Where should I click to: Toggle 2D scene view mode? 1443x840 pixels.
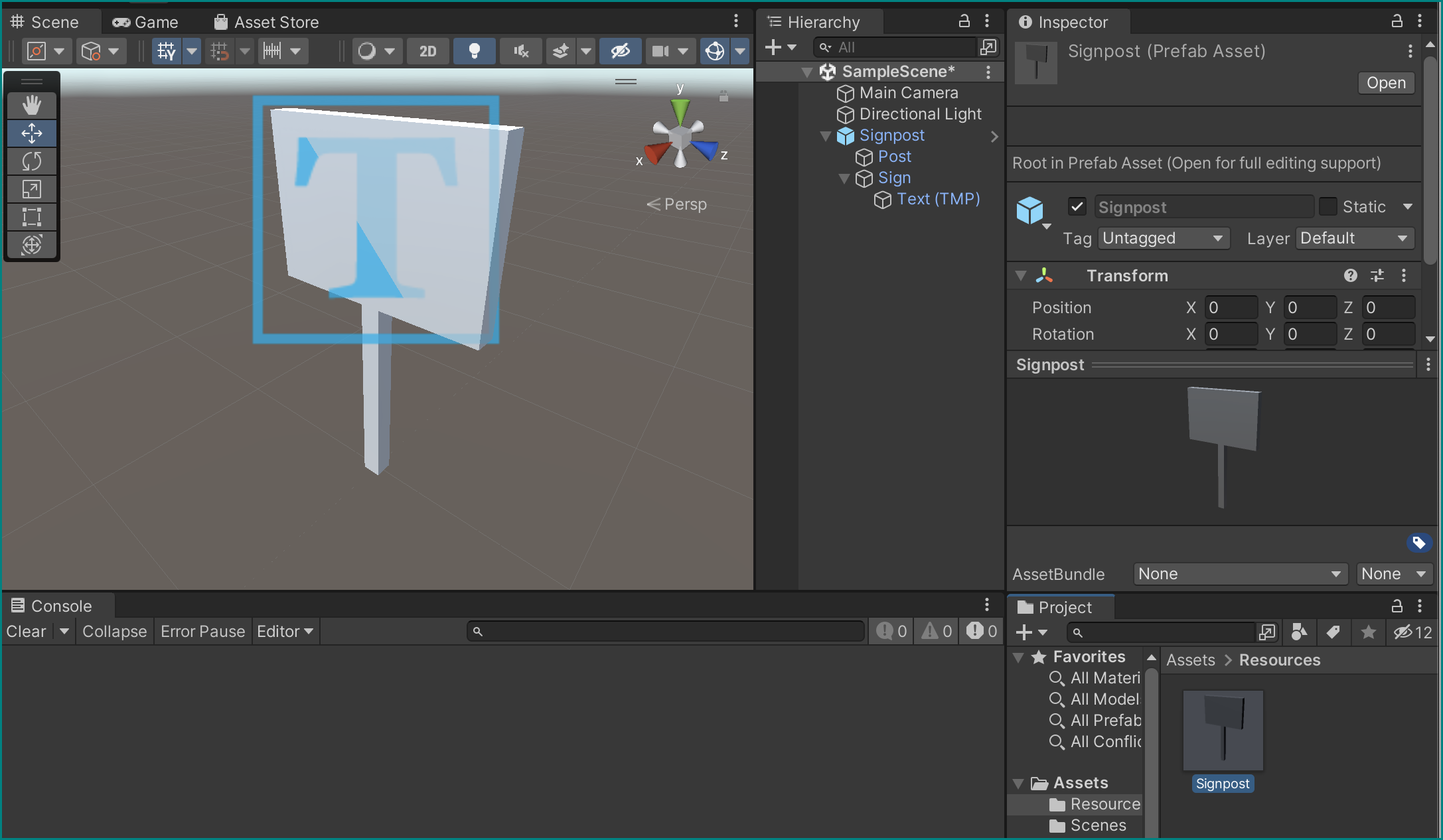pyautogui.click(x=427, y=51)
